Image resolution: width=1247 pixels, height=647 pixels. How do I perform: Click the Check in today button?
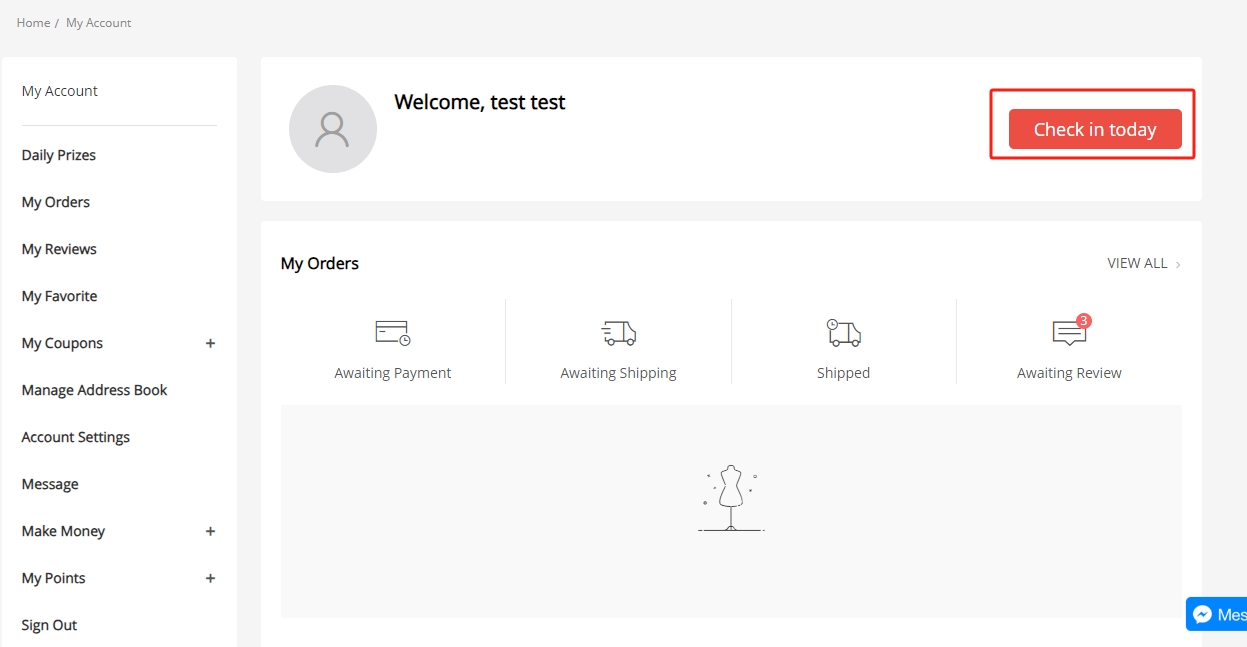pos(1095,129)
